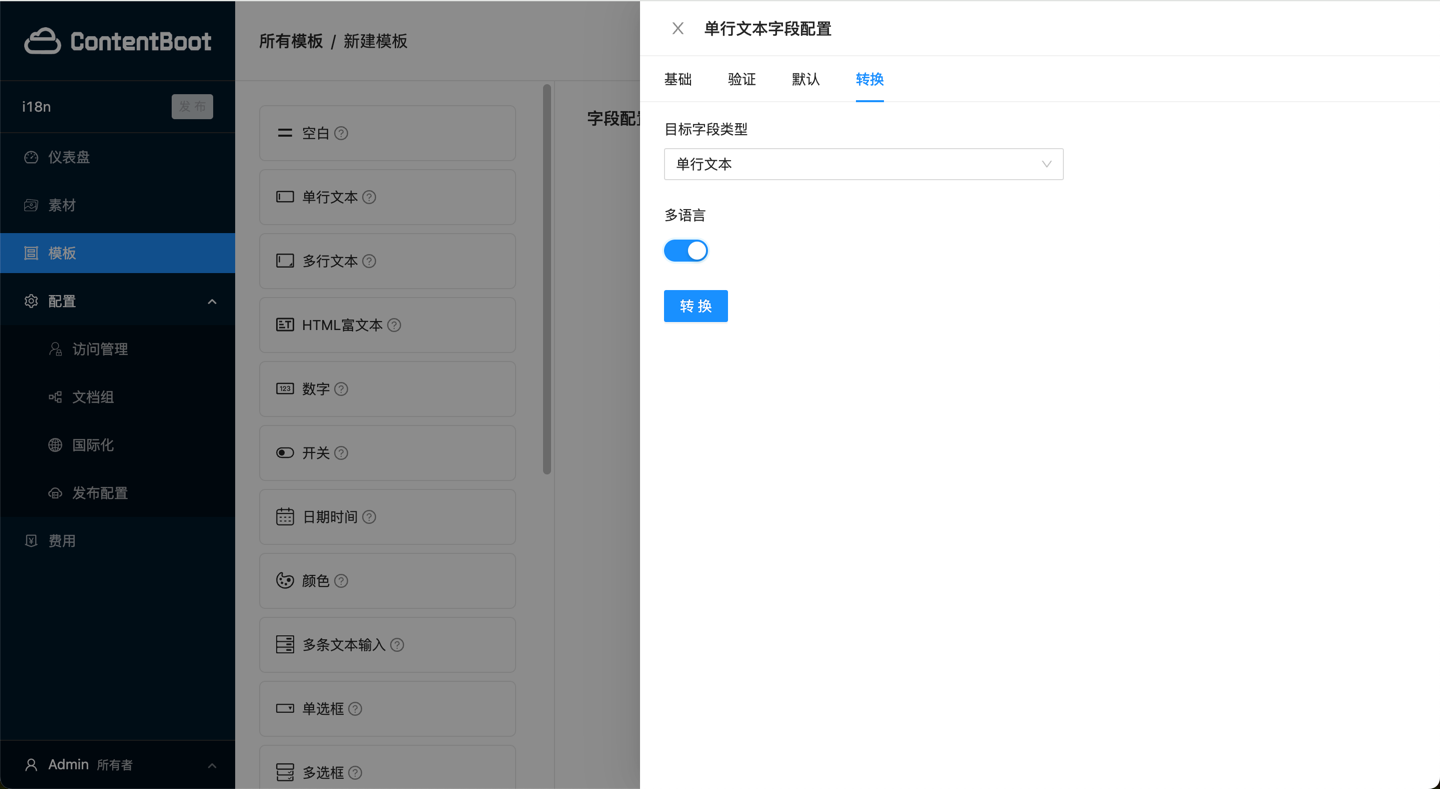
Task: Click the calendar icon of 日期时间 field
Action: point(285,517)
